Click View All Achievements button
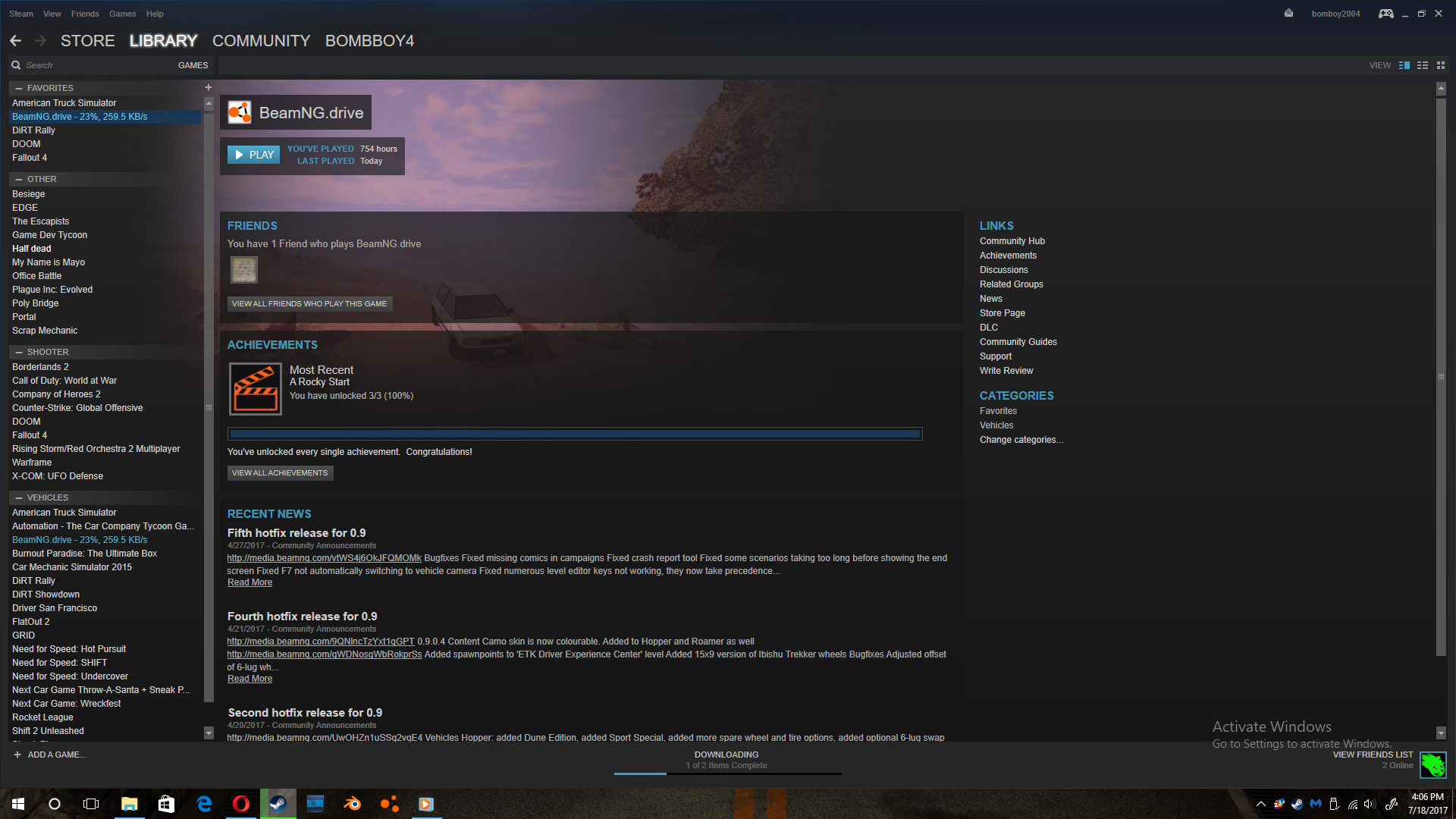1456x819 pixels. 280,472
